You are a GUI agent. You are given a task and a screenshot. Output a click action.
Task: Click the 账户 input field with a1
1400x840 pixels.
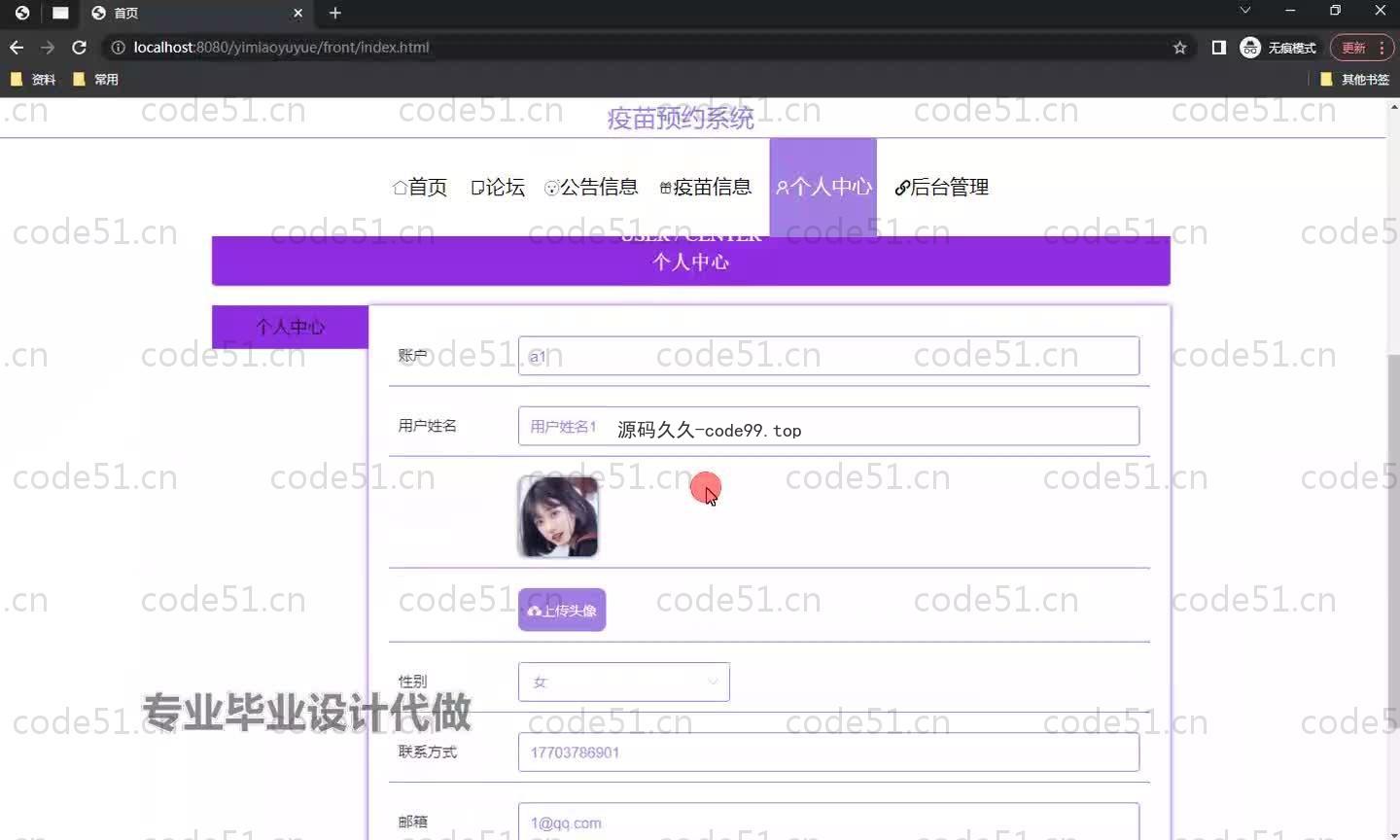828,356
